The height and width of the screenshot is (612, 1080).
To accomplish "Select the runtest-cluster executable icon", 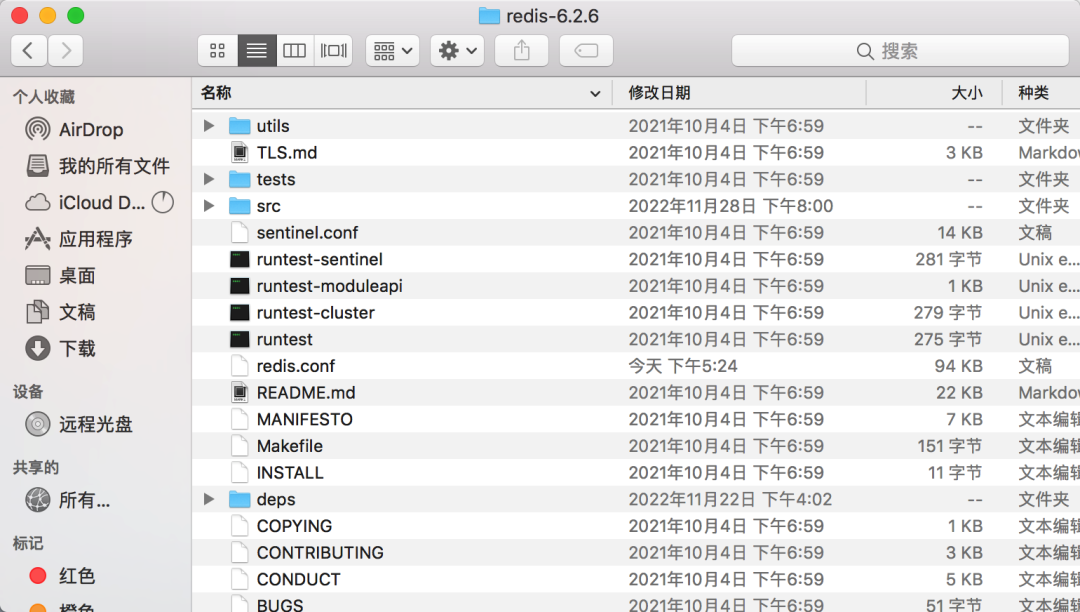I will [x=240, y=313].
